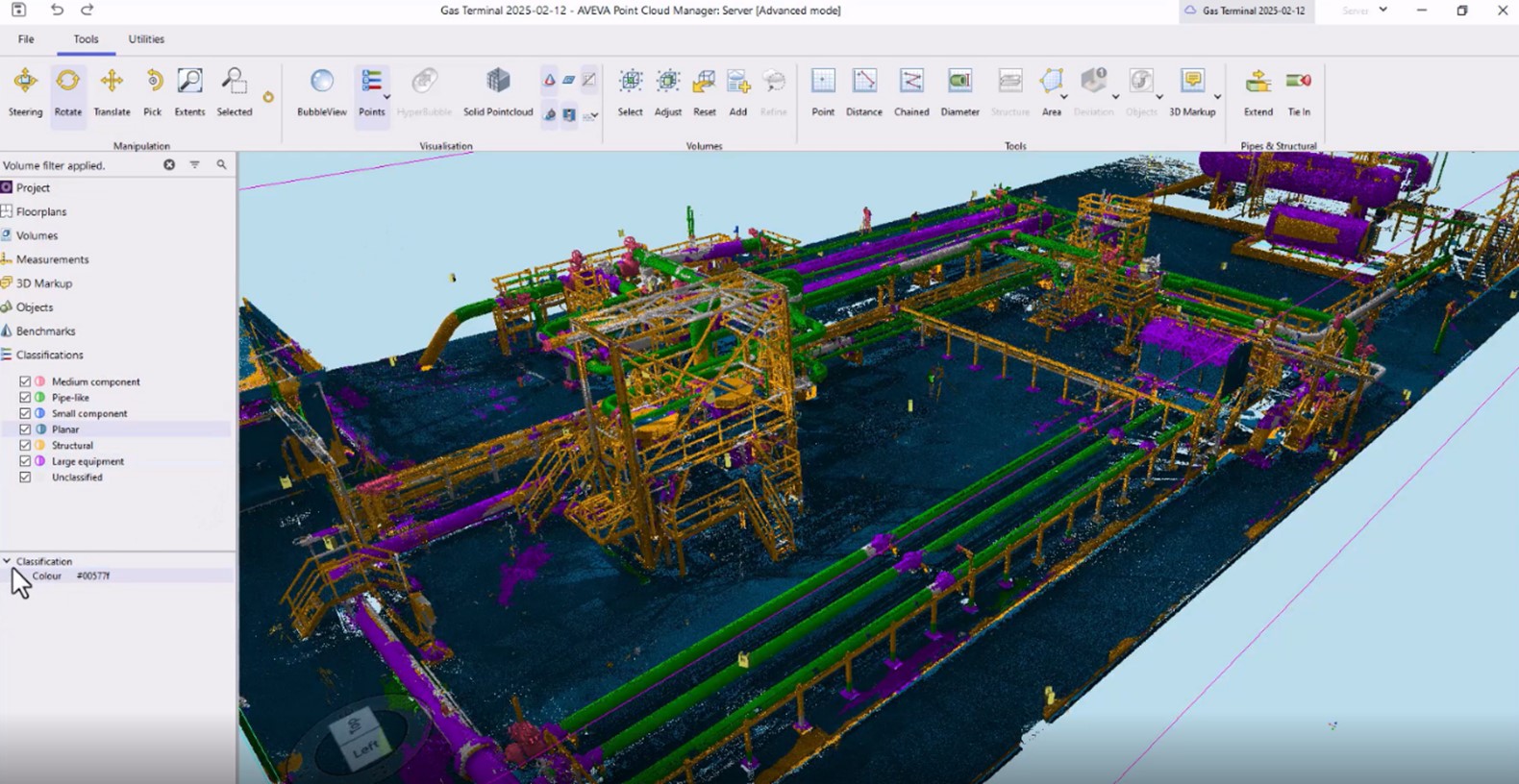1519x784 pixels.
Task: Uncheck Large equipment classification
Action: coord(25,461)
